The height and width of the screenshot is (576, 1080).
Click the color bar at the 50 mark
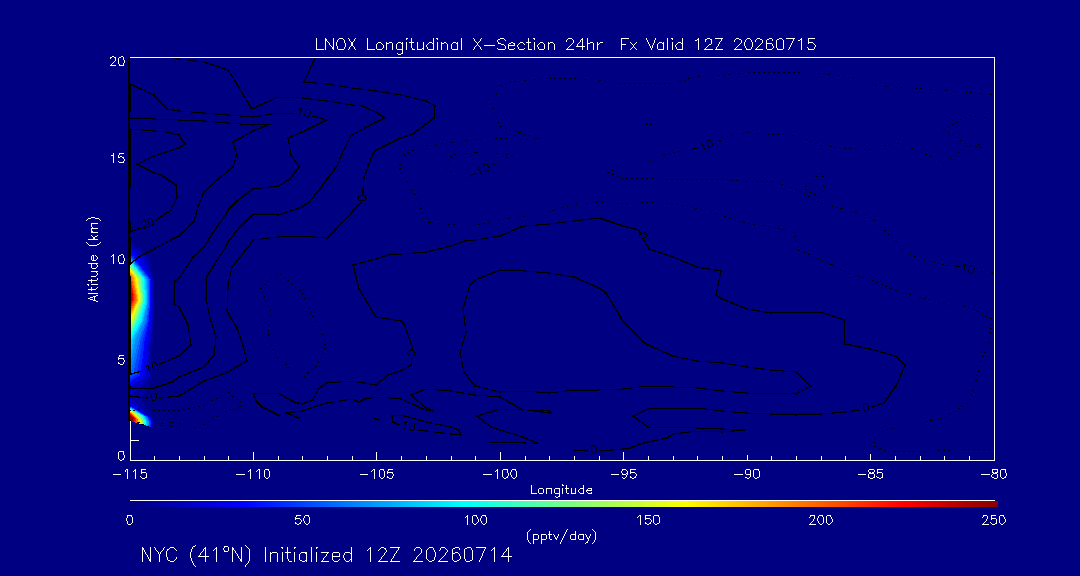tap(302, 504)
